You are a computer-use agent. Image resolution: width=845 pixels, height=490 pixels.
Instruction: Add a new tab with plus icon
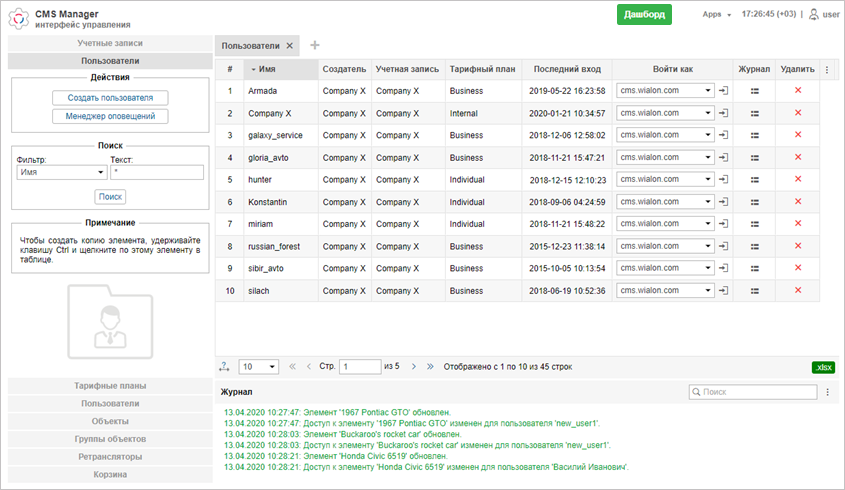coord(315,46)
